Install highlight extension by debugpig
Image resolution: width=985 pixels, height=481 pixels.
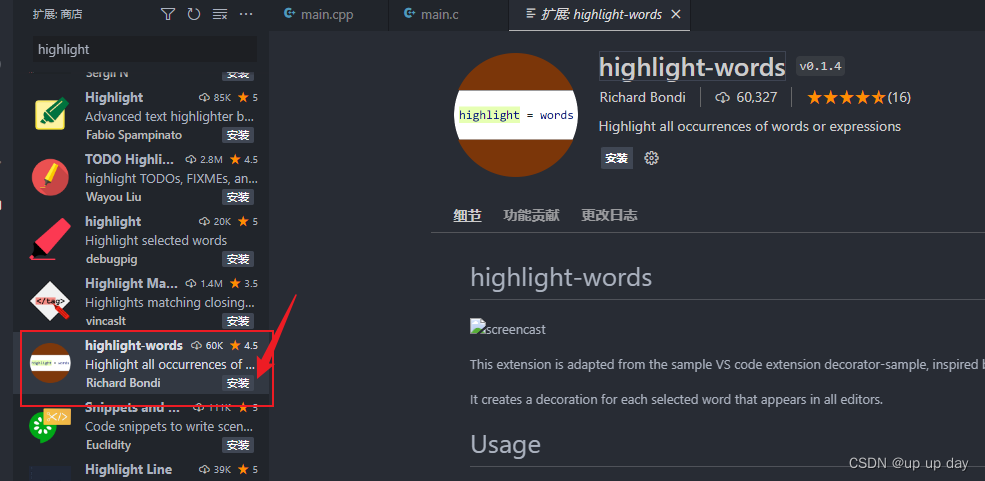coord(238,259)
